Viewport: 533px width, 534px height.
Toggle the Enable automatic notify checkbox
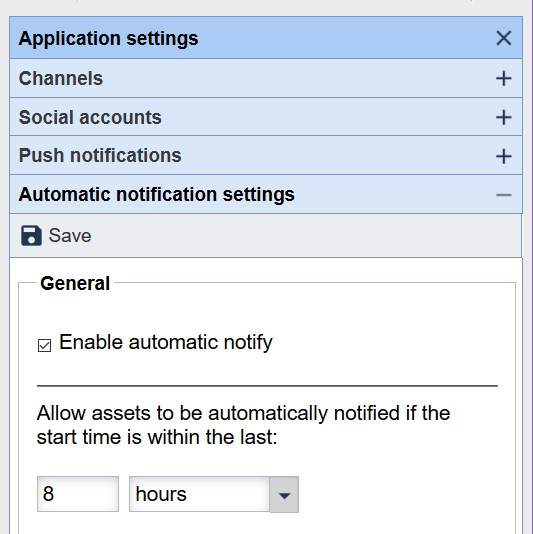click(44, 345)
